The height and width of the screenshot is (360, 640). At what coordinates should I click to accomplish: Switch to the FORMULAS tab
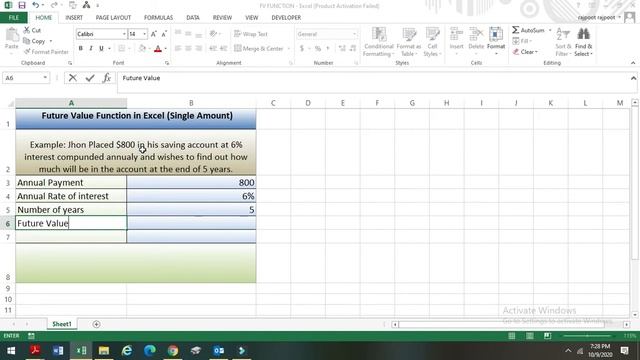point(158,18)
